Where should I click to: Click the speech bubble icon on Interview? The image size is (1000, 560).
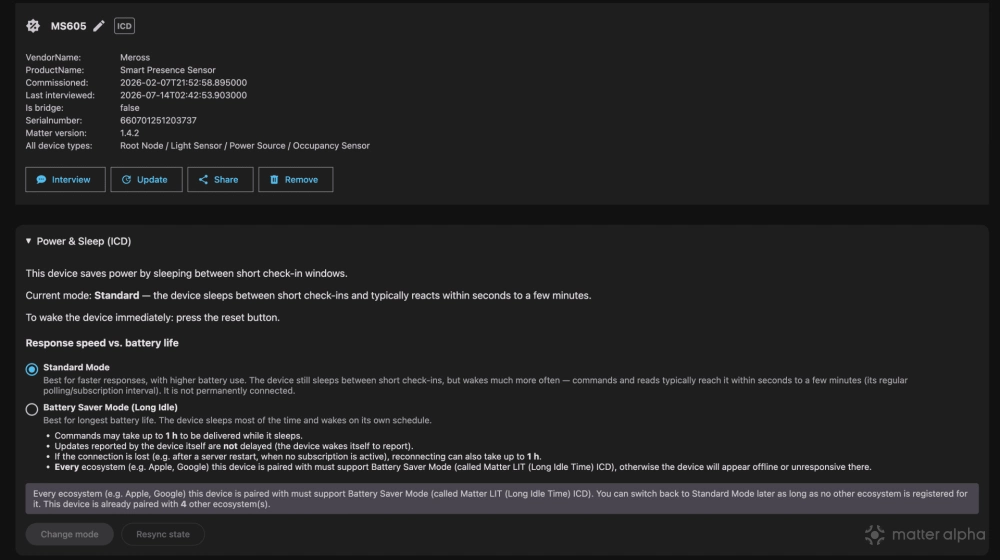41,179
